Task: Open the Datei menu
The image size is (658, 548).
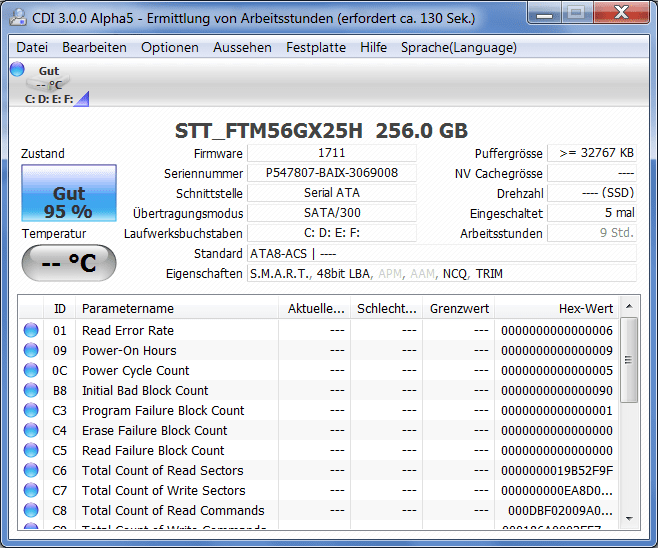Action: click(x=32, y=47)
